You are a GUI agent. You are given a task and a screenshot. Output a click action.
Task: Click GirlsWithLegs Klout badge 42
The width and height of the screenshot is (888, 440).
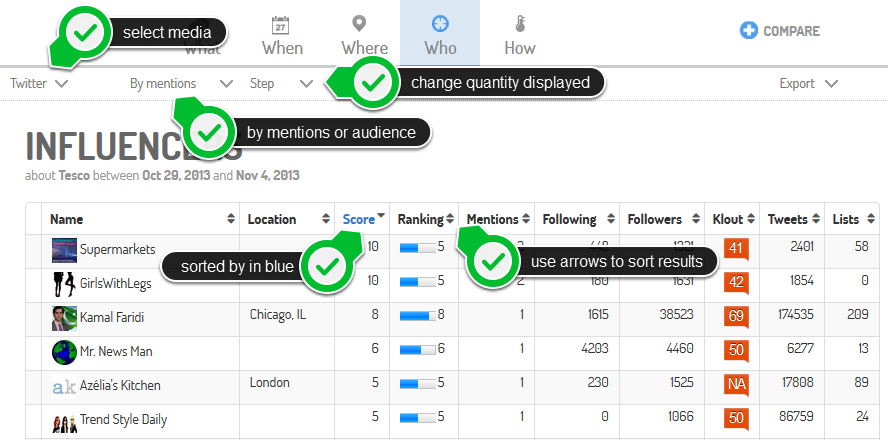tap(736, 283)
